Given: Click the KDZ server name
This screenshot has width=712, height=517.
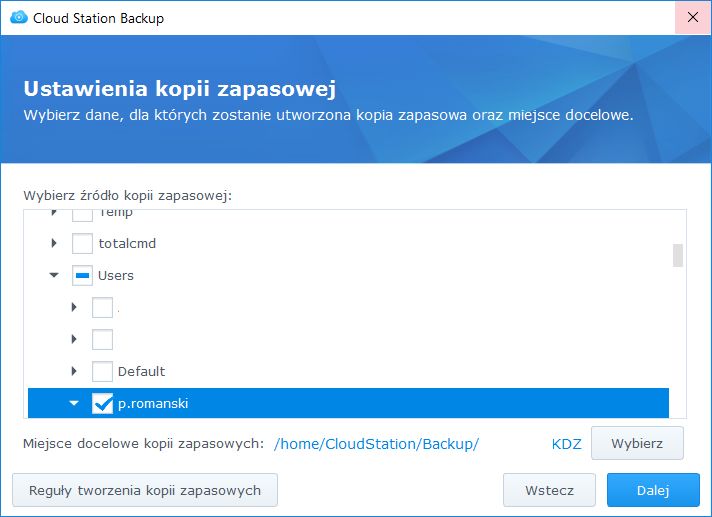Looking at the screenshot, I should (x=566, y=443).
